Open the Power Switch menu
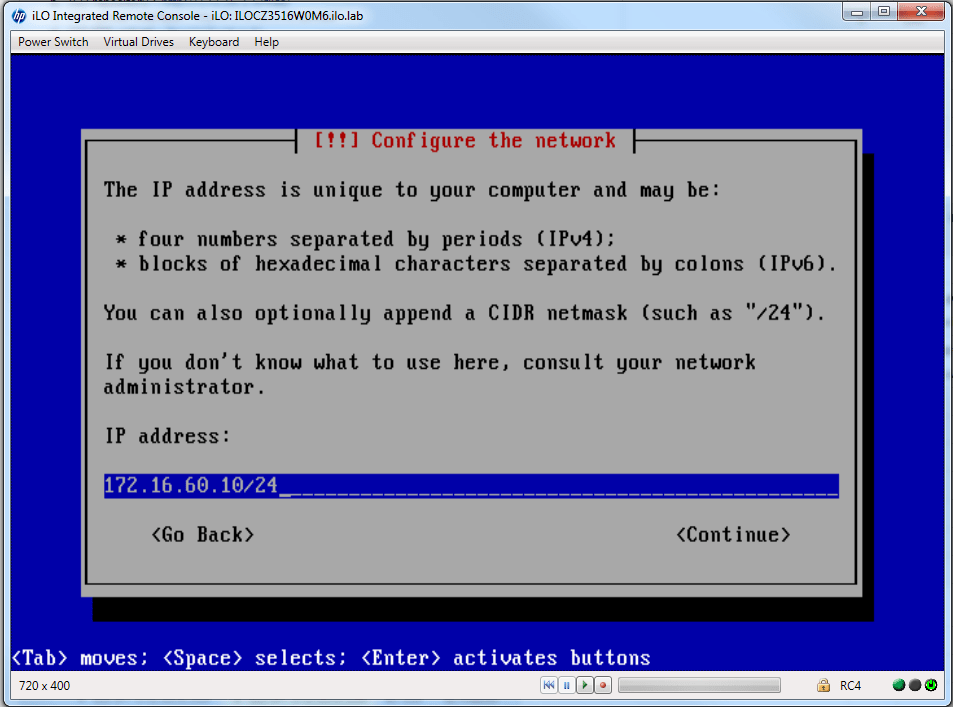 pos(53,42)
